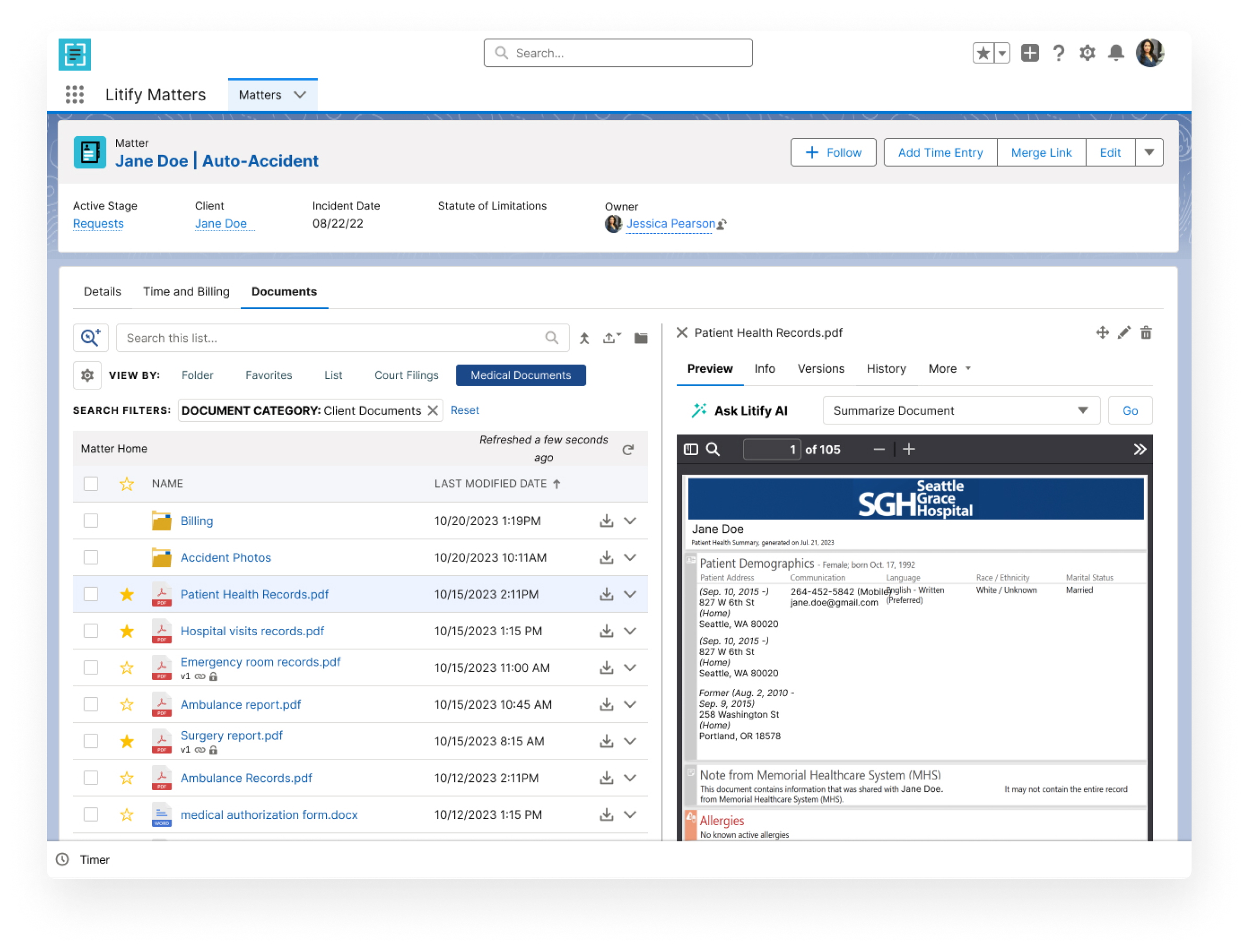Click the new folder icon in document toolbar
Image resolution: width=1249 pixels, height=952 pixels.
pos(641,338)
